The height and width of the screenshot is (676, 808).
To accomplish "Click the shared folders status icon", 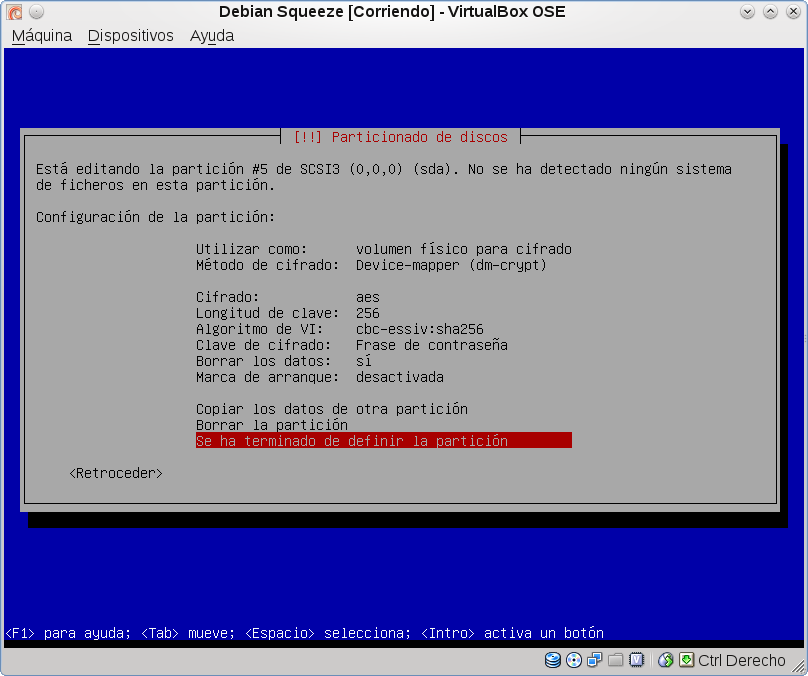I will pyautogui.click(x=615, y=660).
